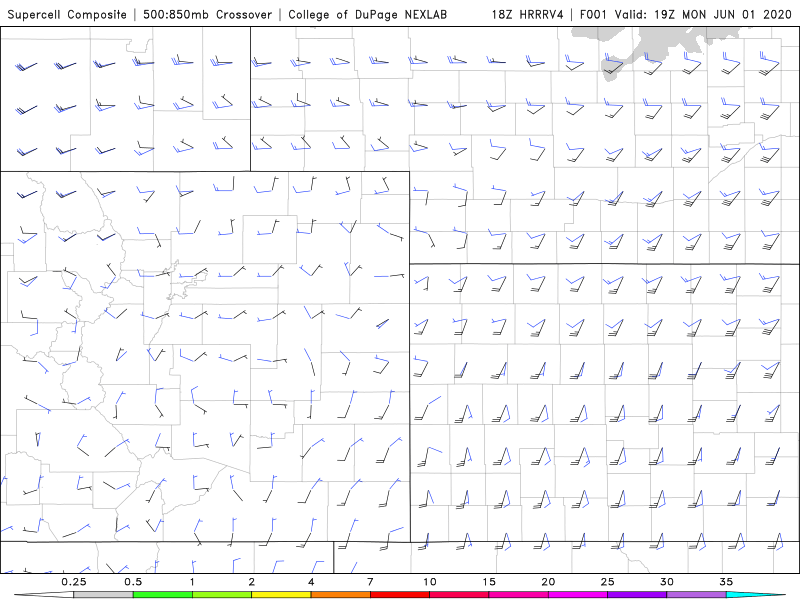Viewport: 800px width, 600px height.
Task: Click the "4" legend value
Action: (x=311, y=582)
